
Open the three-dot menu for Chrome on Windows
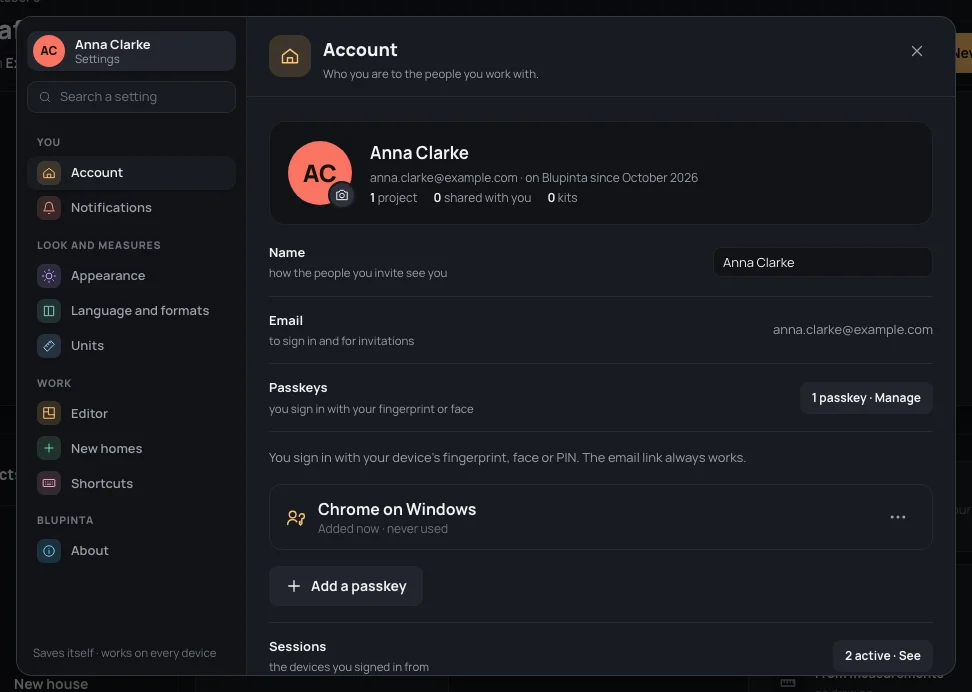point(898,517)
